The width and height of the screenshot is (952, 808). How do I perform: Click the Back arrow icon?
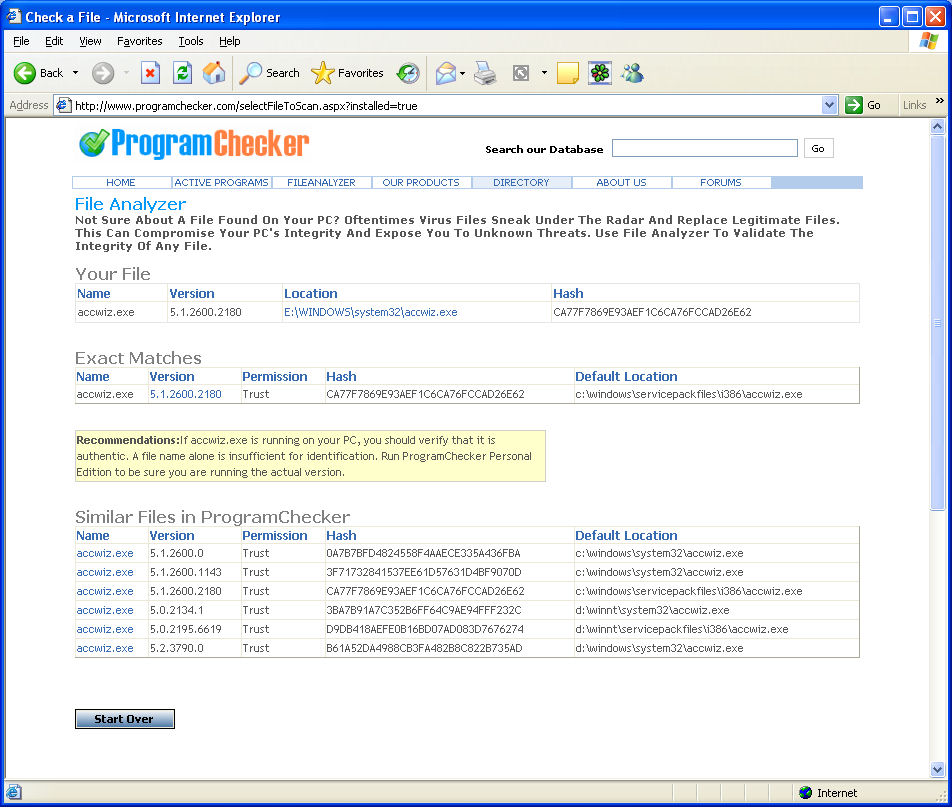point(25,73)
